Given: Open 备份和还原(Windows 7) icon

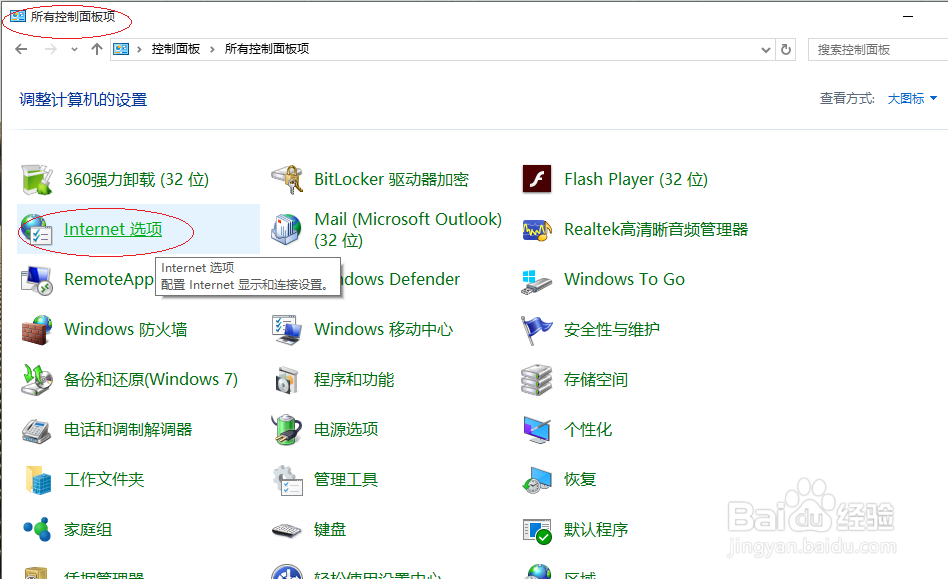Looking at the screenshot, I should (x=37, y=380).
